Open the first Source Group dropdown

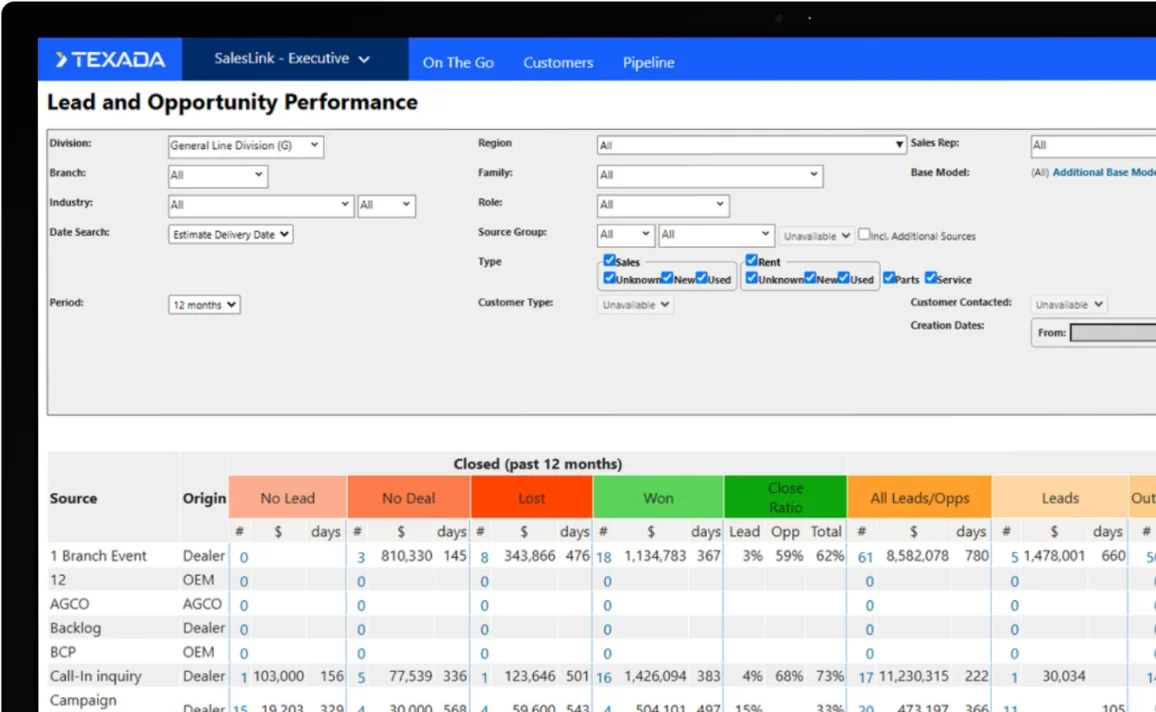point(625,234)
